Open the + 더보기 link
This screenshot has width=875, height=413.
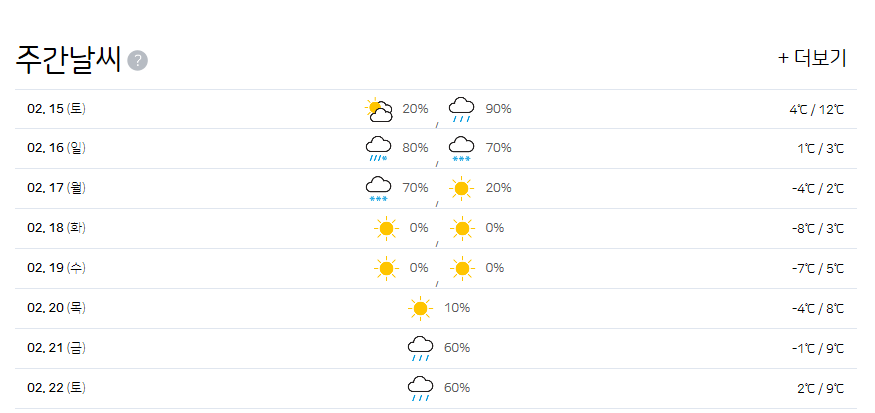click(812, 58)
